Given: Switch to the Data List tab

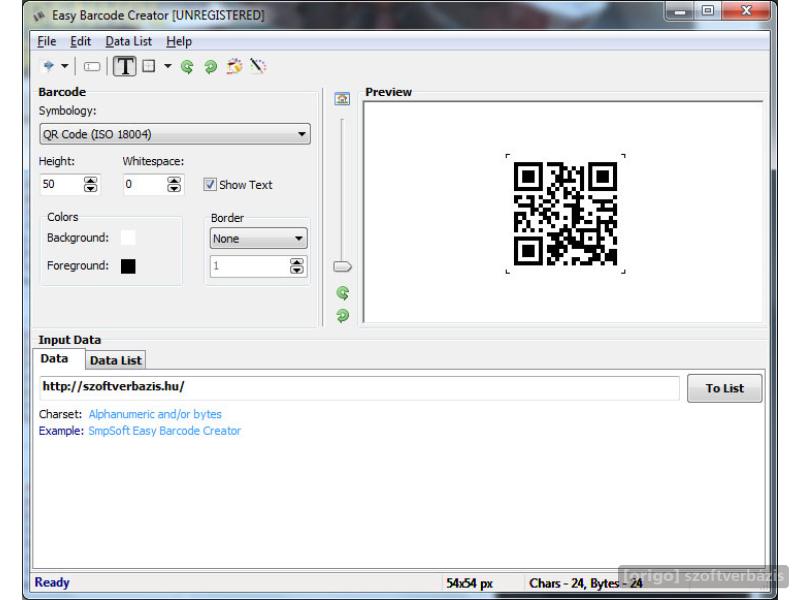Looking at the screenshot, I should coord(116,360).
